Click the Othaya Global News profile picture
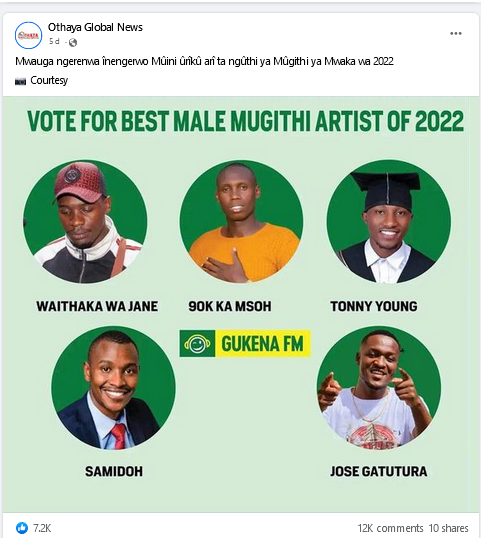 (x=28, y=35)
